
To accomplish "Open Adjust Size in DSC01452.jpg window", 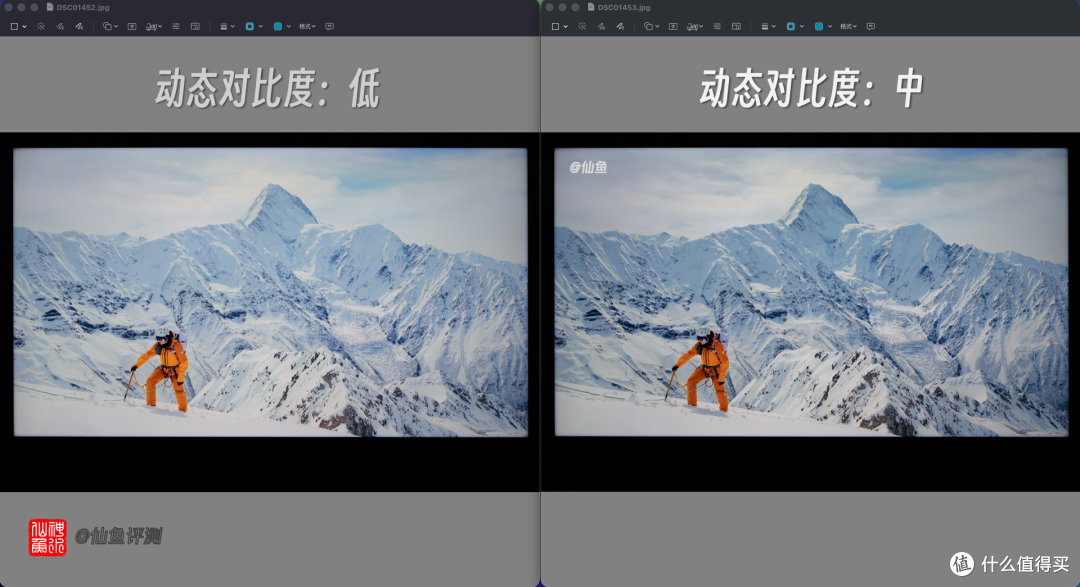I will click(x=196, y=26).
